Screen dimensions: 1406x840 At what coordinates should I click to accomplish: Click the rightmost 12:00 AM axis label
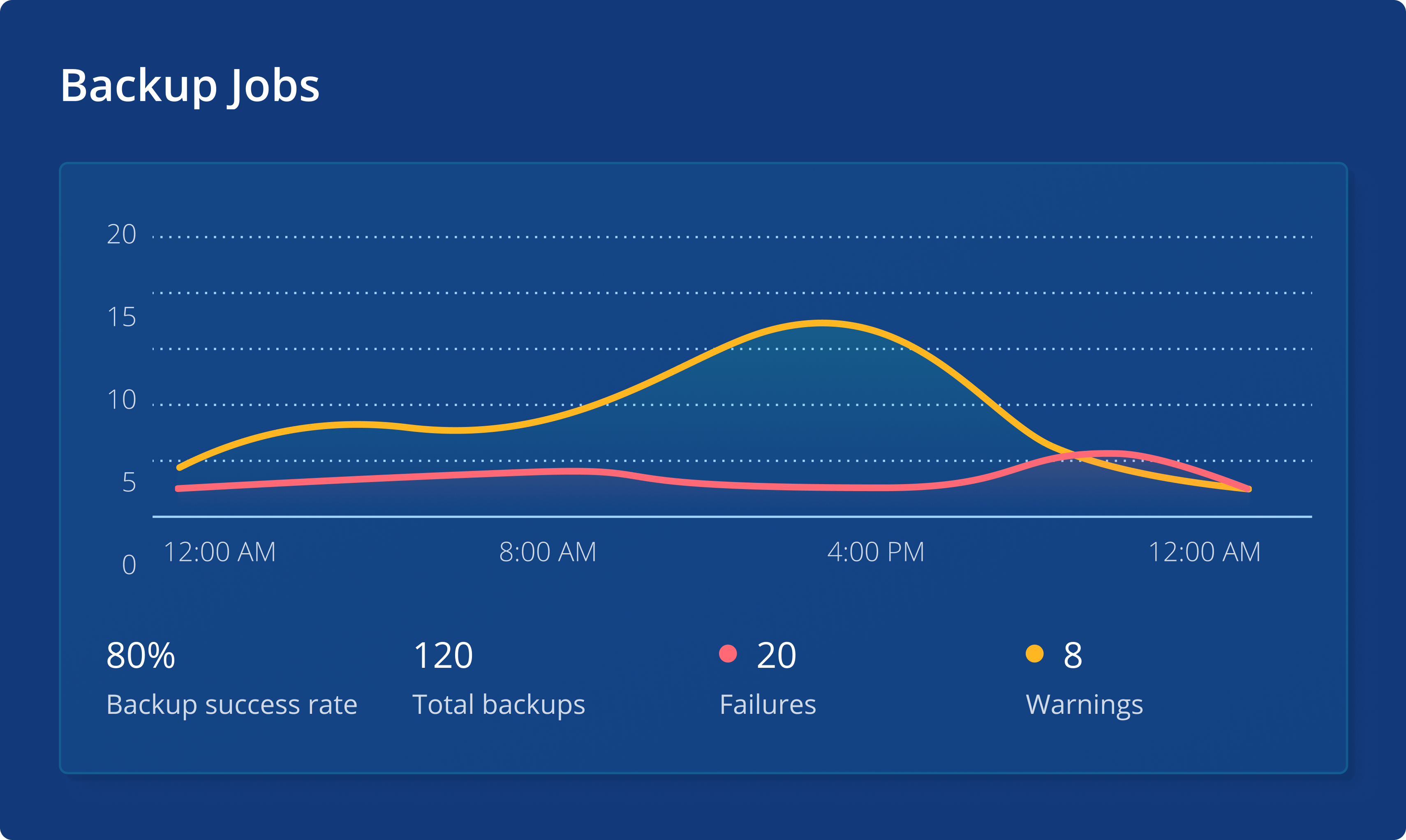click(1204, 552)
